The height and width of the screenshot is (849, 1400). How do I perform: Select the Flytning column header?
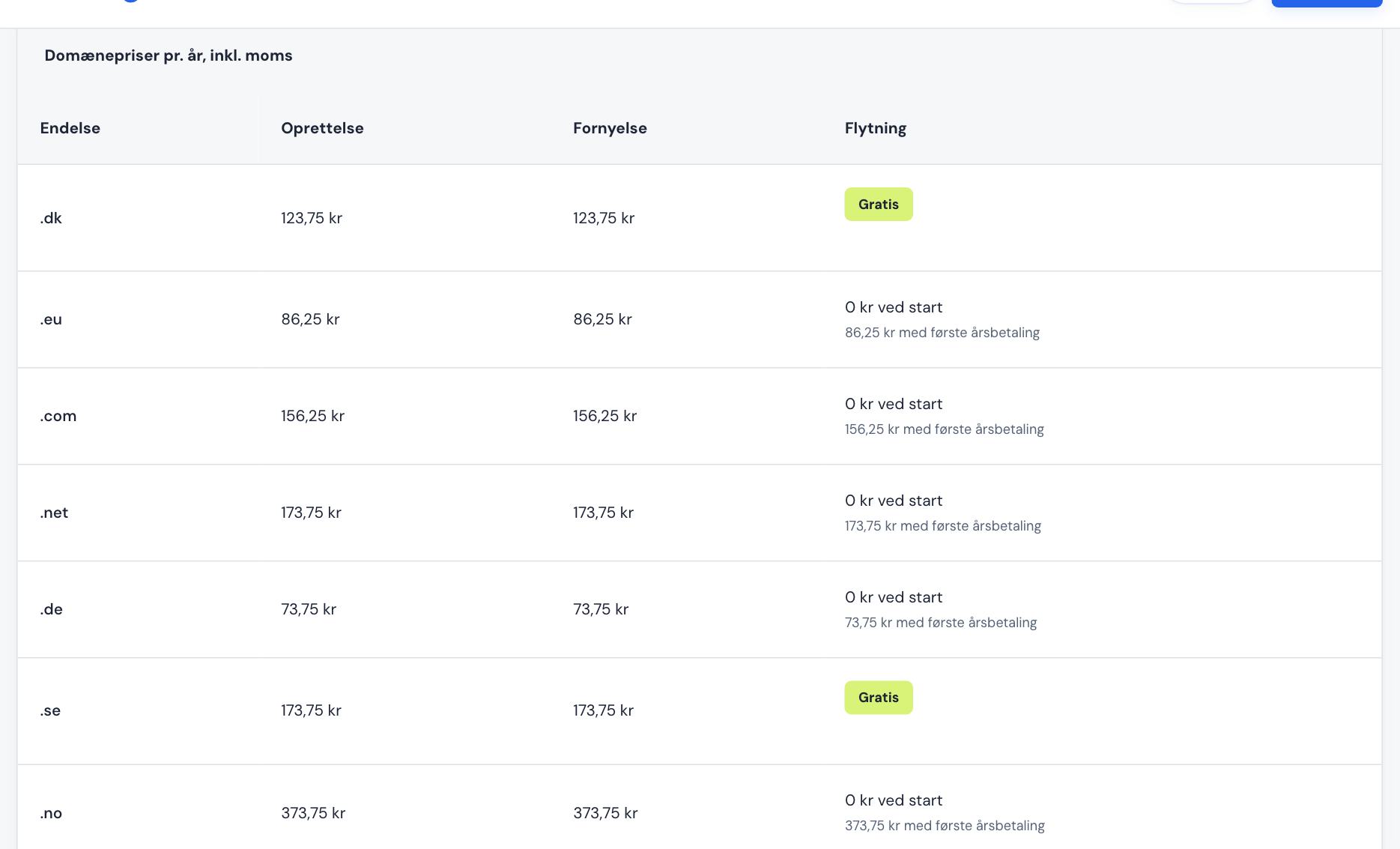point(875,128)
